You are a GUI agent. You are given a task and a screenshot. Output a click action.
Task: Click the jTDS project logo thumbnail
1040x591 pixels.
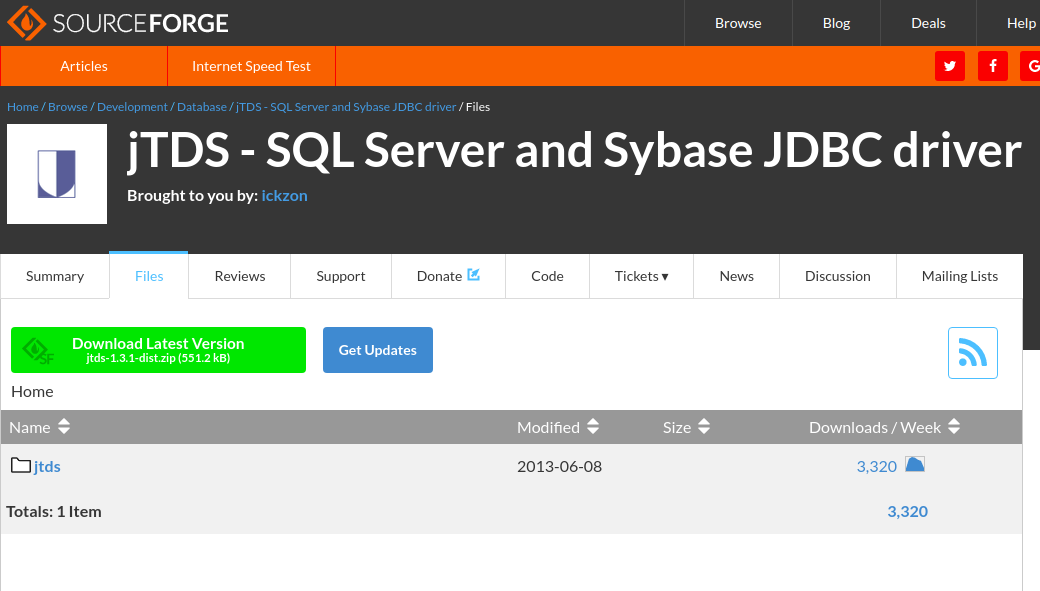57,174
